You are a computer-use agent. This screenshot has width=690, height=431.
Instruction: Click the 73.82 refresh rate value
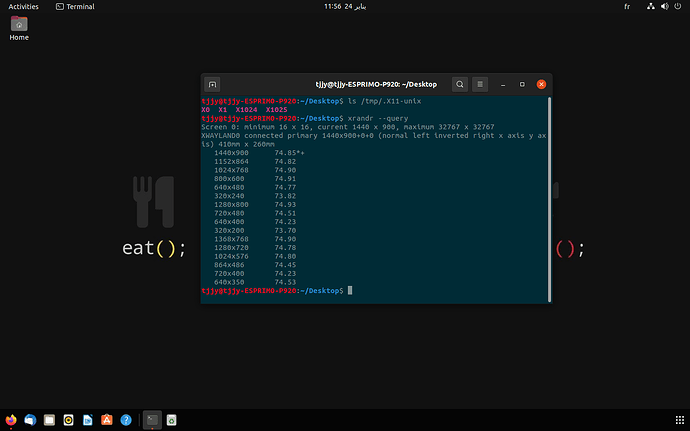(x=285, y=196)
